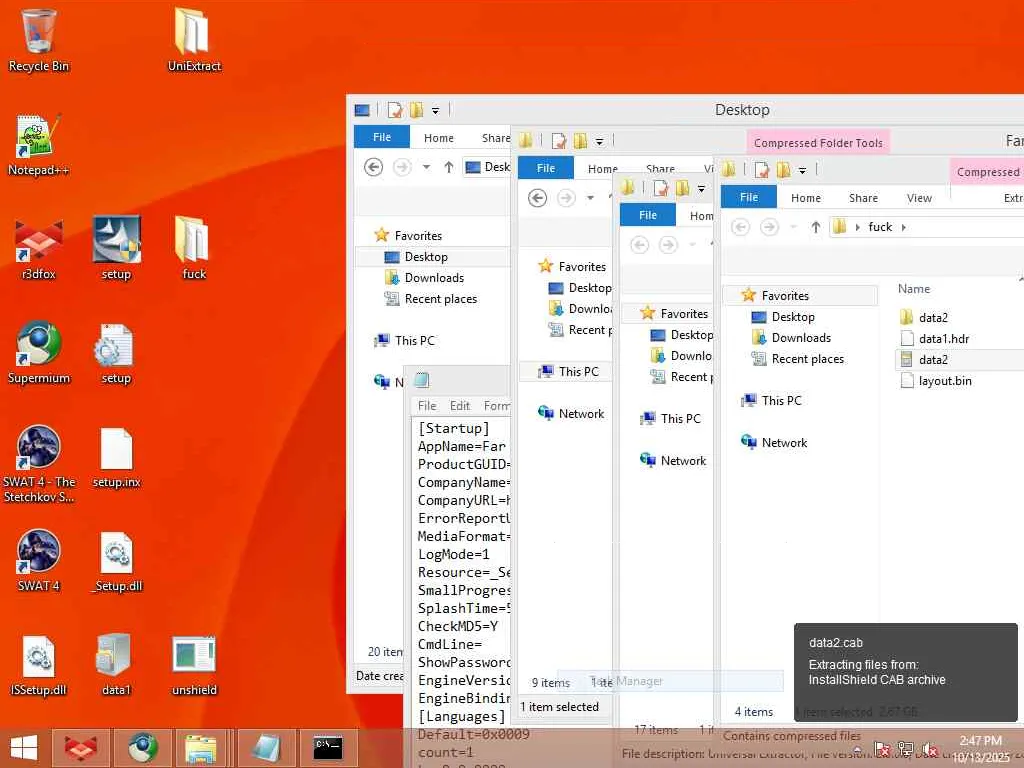Select layout.bin in file list

[944, 380]
